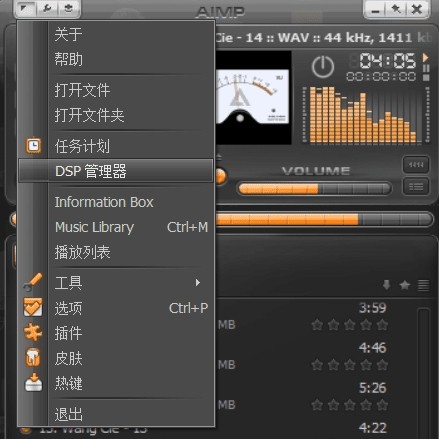Select 关于 menu item
439x439 pixels.
(115, 34)
